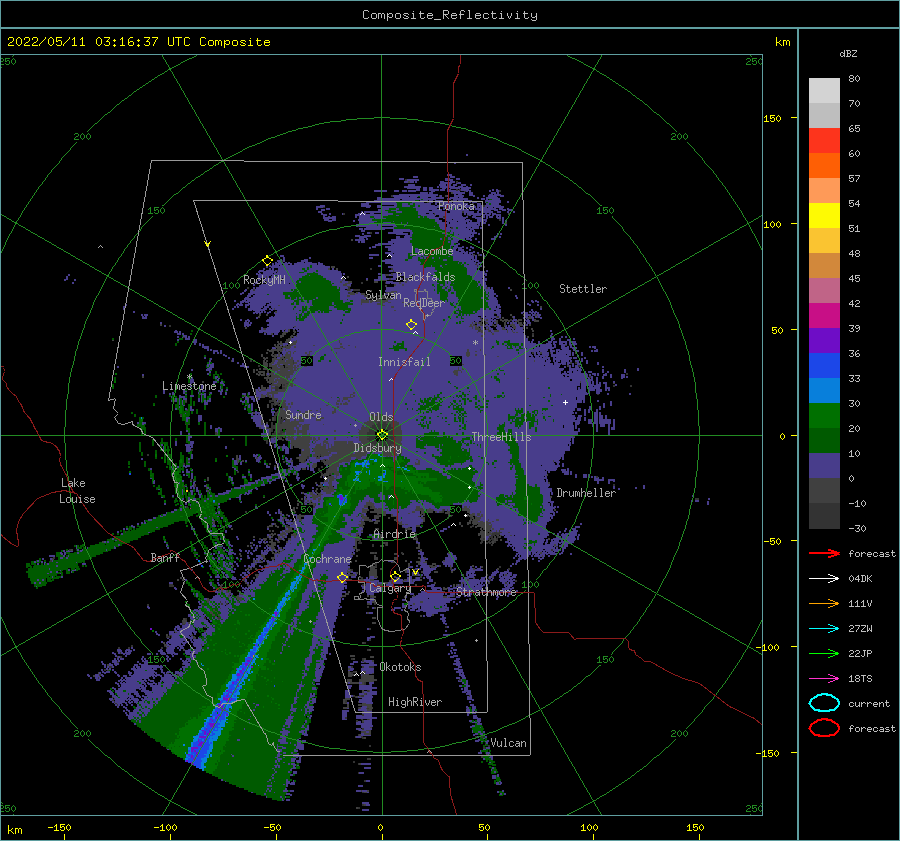Screen dimensions: 900x841
Task: Pick the red 60-65 dBZ swatch
Action: tap(824, 140)
